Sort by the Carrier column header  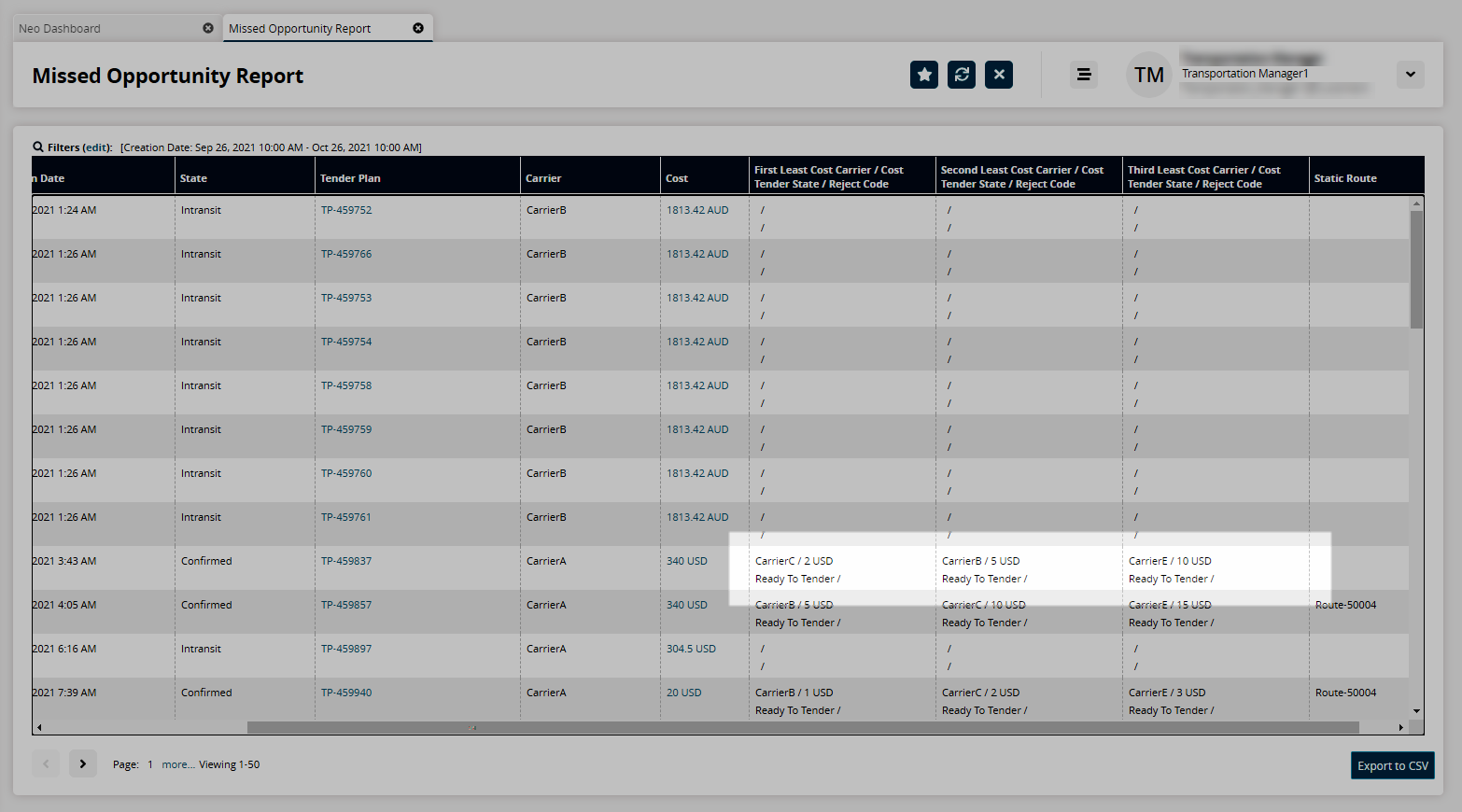[543, 178]
